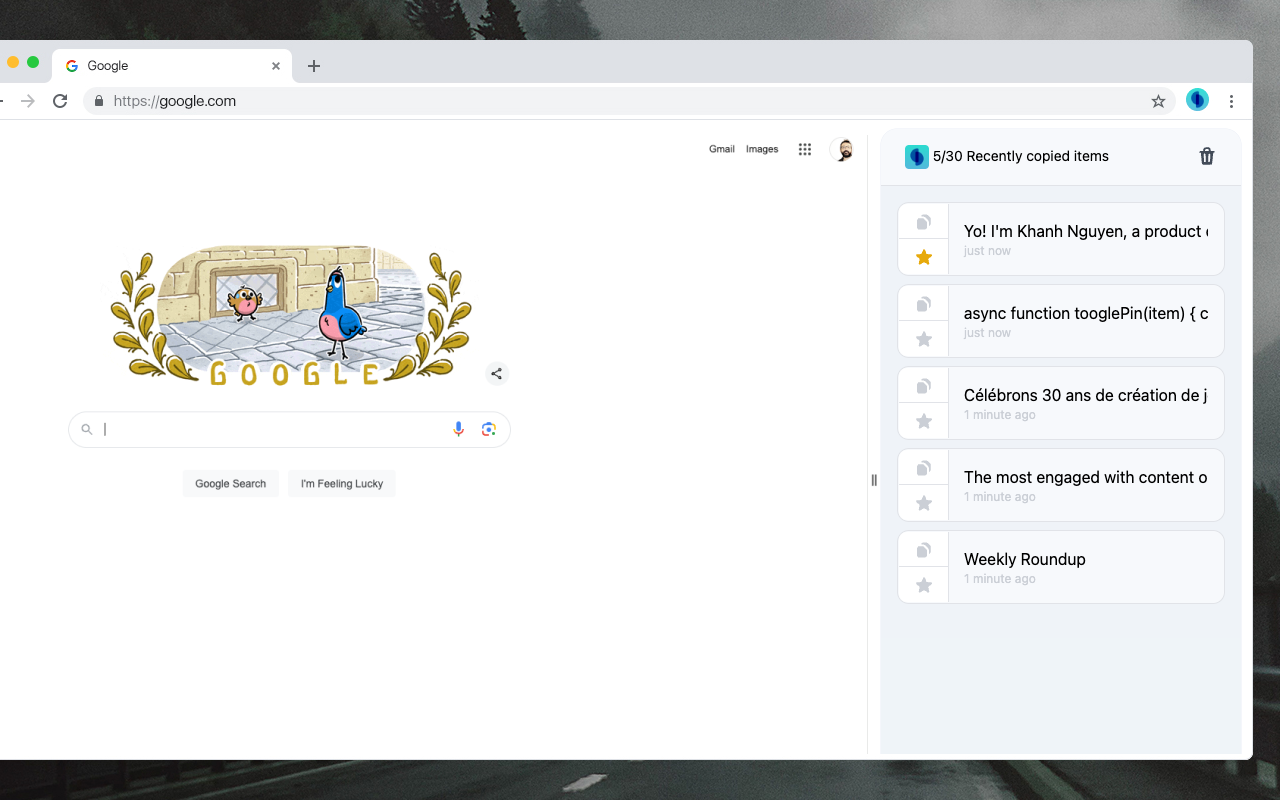Clear copied items with the trash icon

[x=1207, y=156]
